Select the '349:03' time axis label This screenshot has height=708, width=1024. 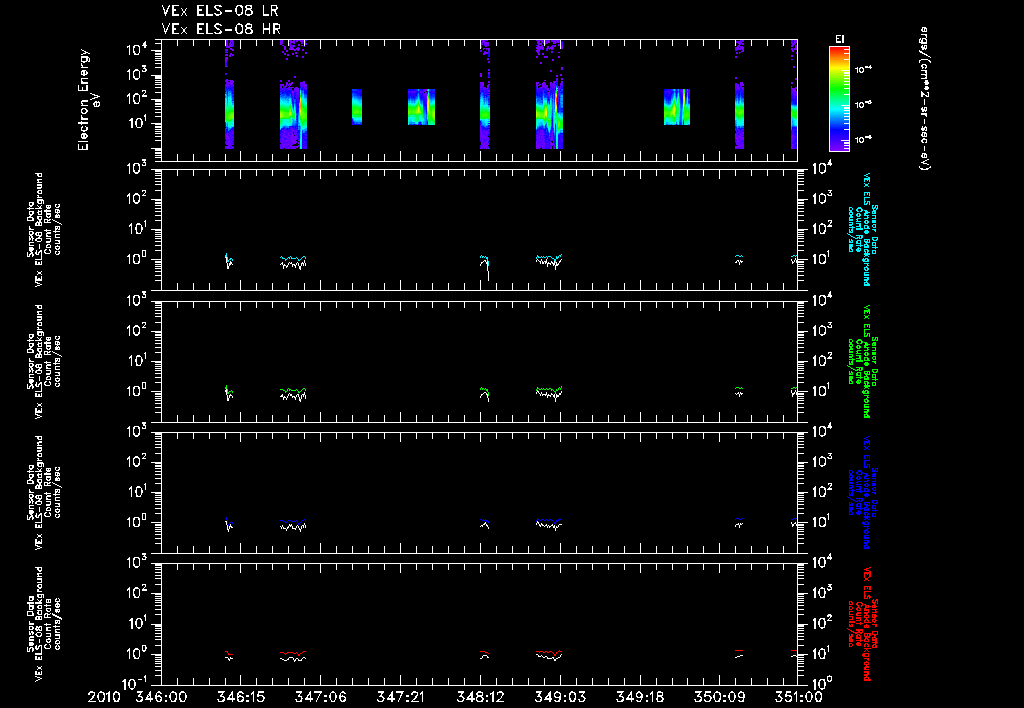tap(560, 697)
